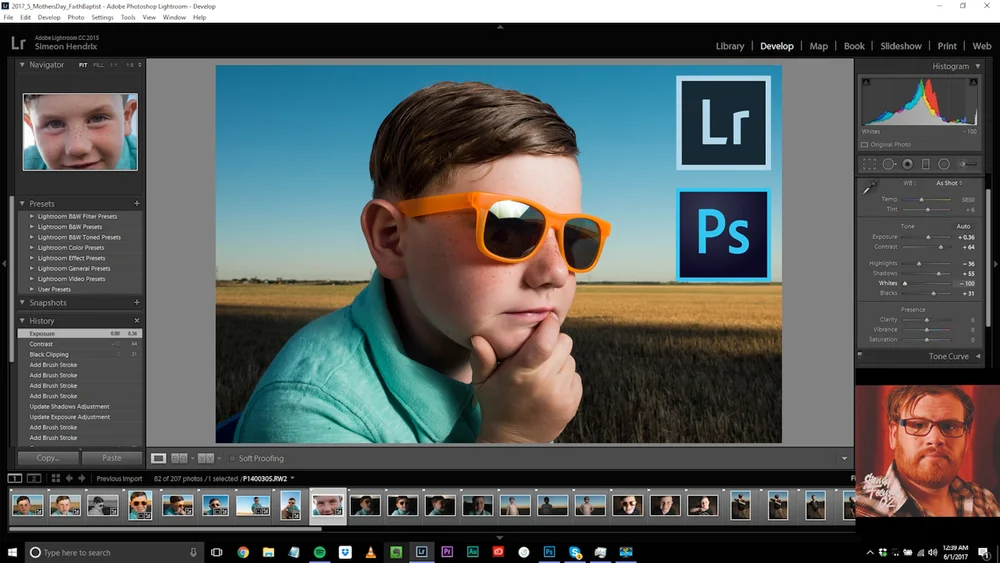Viewport: 1000px width, 563px height.
Task: Add a new preset with plus icon
Action: [x=136, y=203]
